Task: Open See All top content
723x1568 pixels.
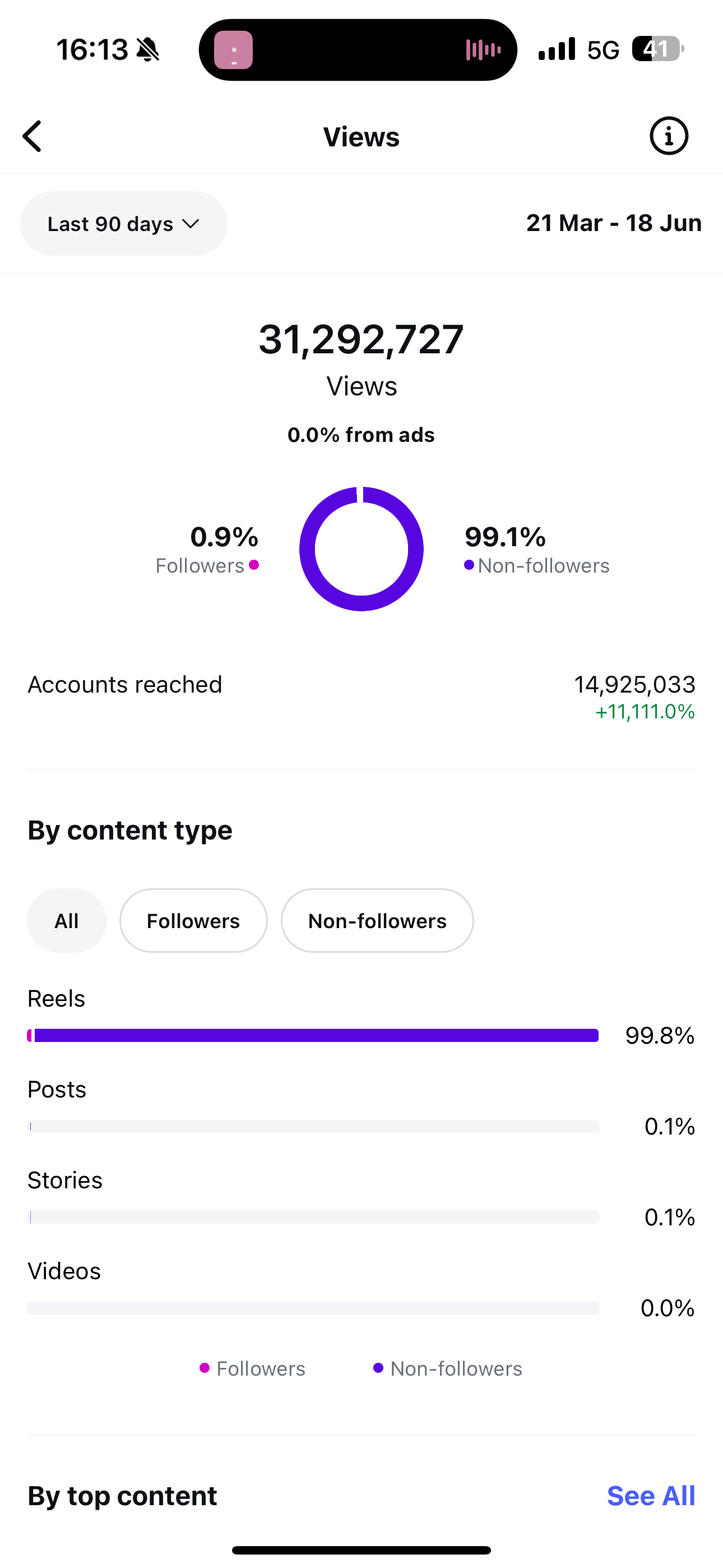Action: point(651,1496)
